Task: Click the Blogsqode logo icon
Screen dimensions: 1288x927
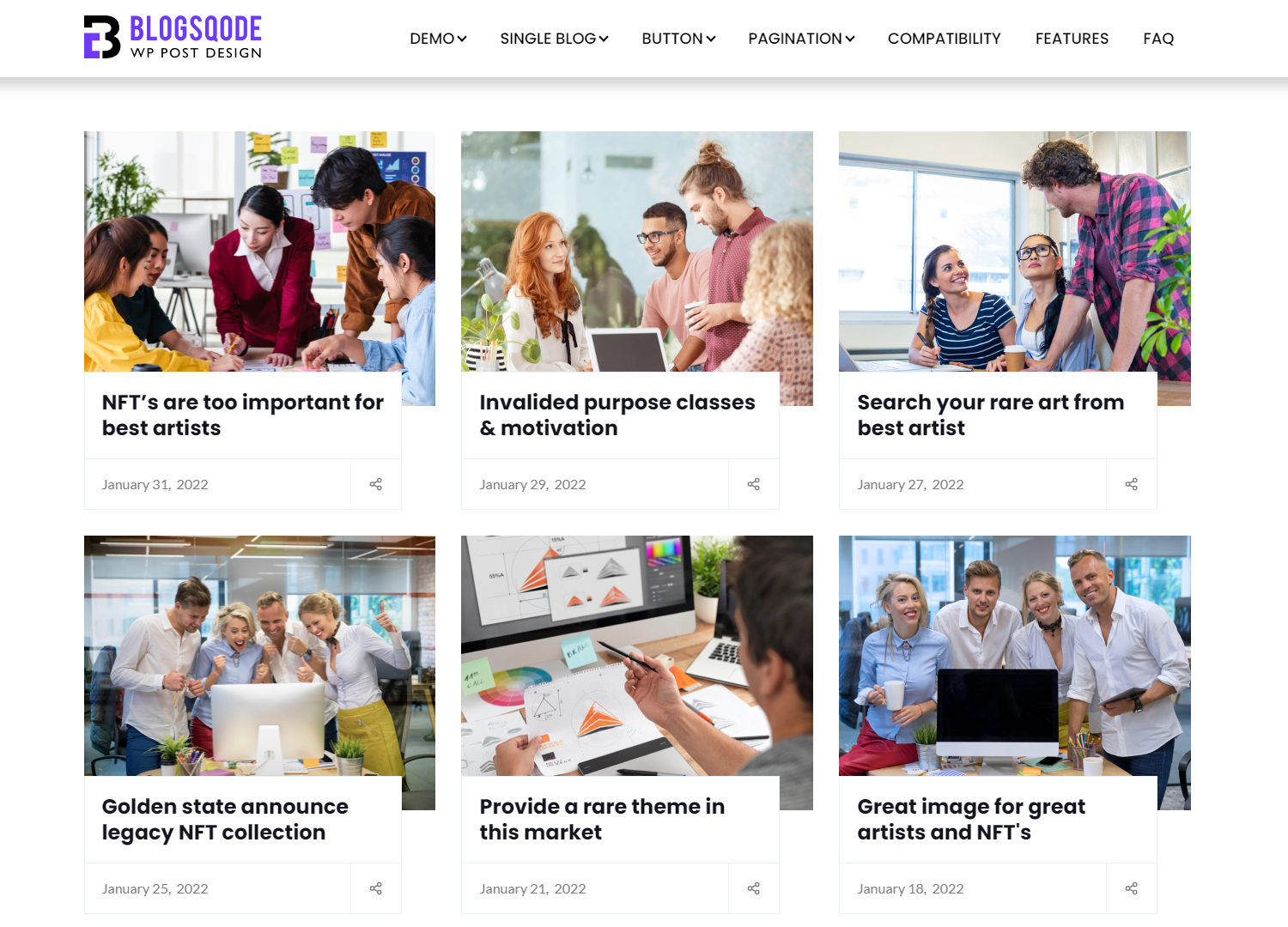Action: (x=102, y=37)
